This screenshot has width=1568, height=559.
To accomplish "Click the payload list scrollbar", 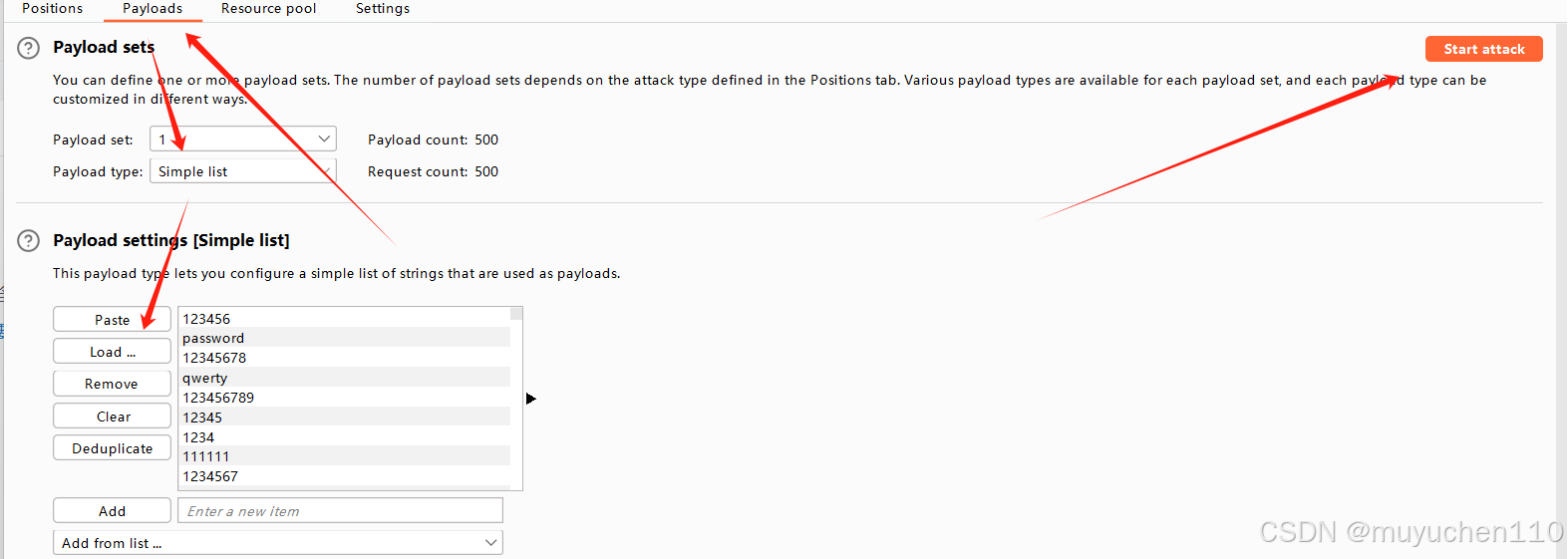I will (x=516, y=399).
